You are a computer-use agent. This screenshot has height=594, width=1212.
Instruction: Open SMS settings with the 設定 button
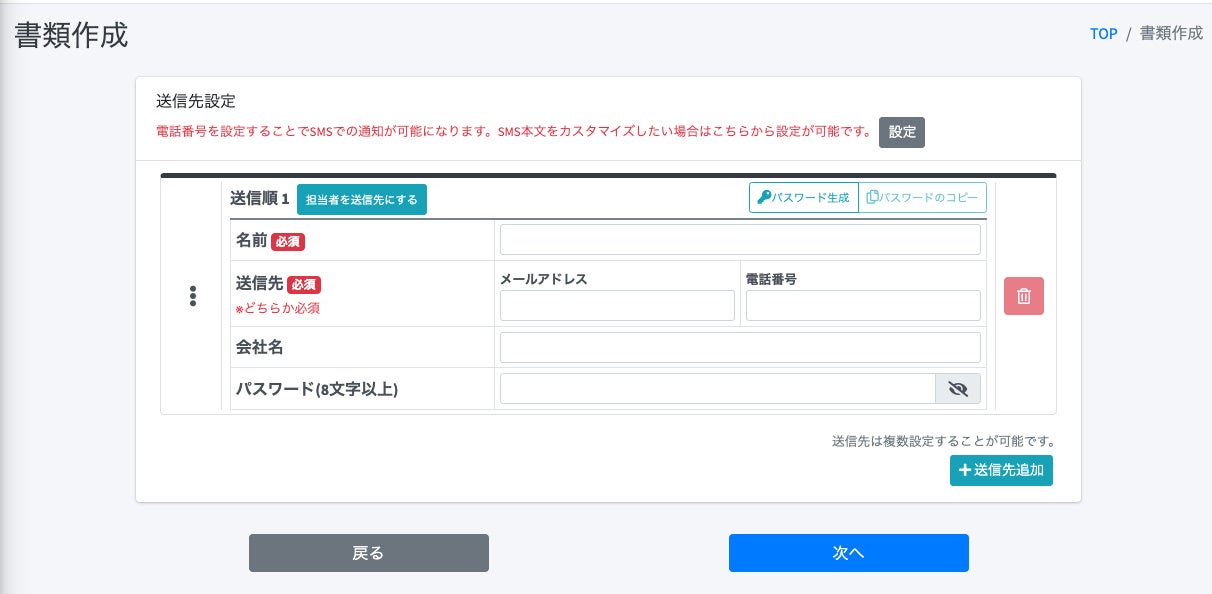(902, 132)
